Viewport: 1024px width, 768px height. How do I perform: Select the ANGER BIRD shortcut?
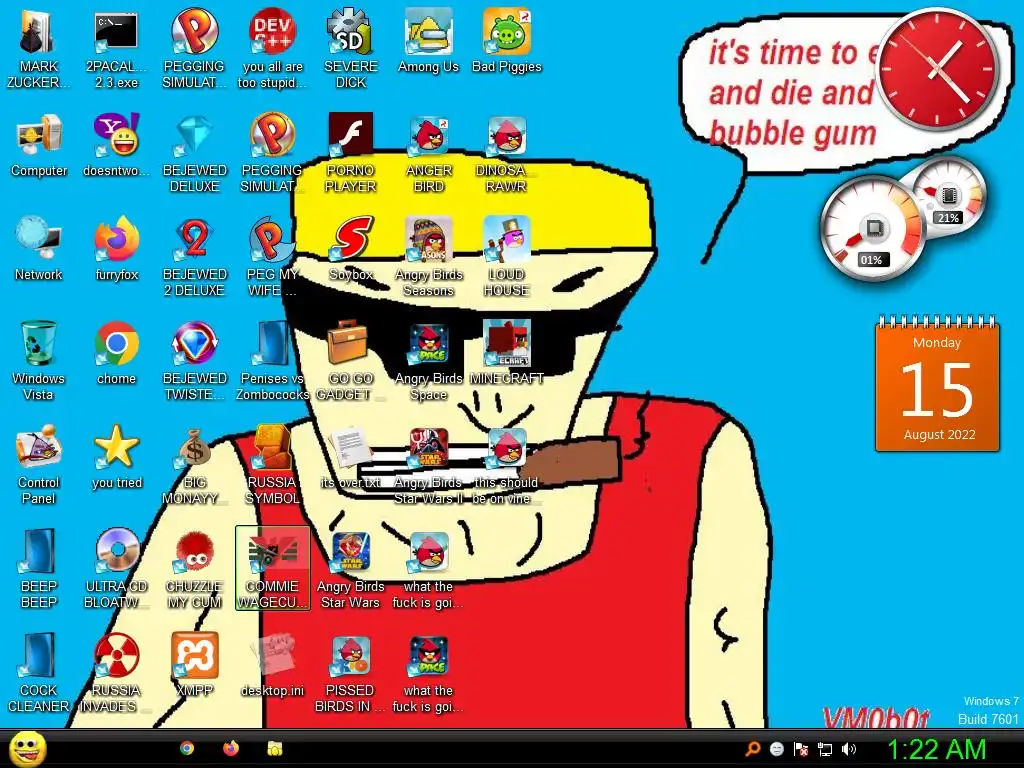[x=429, y=153]
